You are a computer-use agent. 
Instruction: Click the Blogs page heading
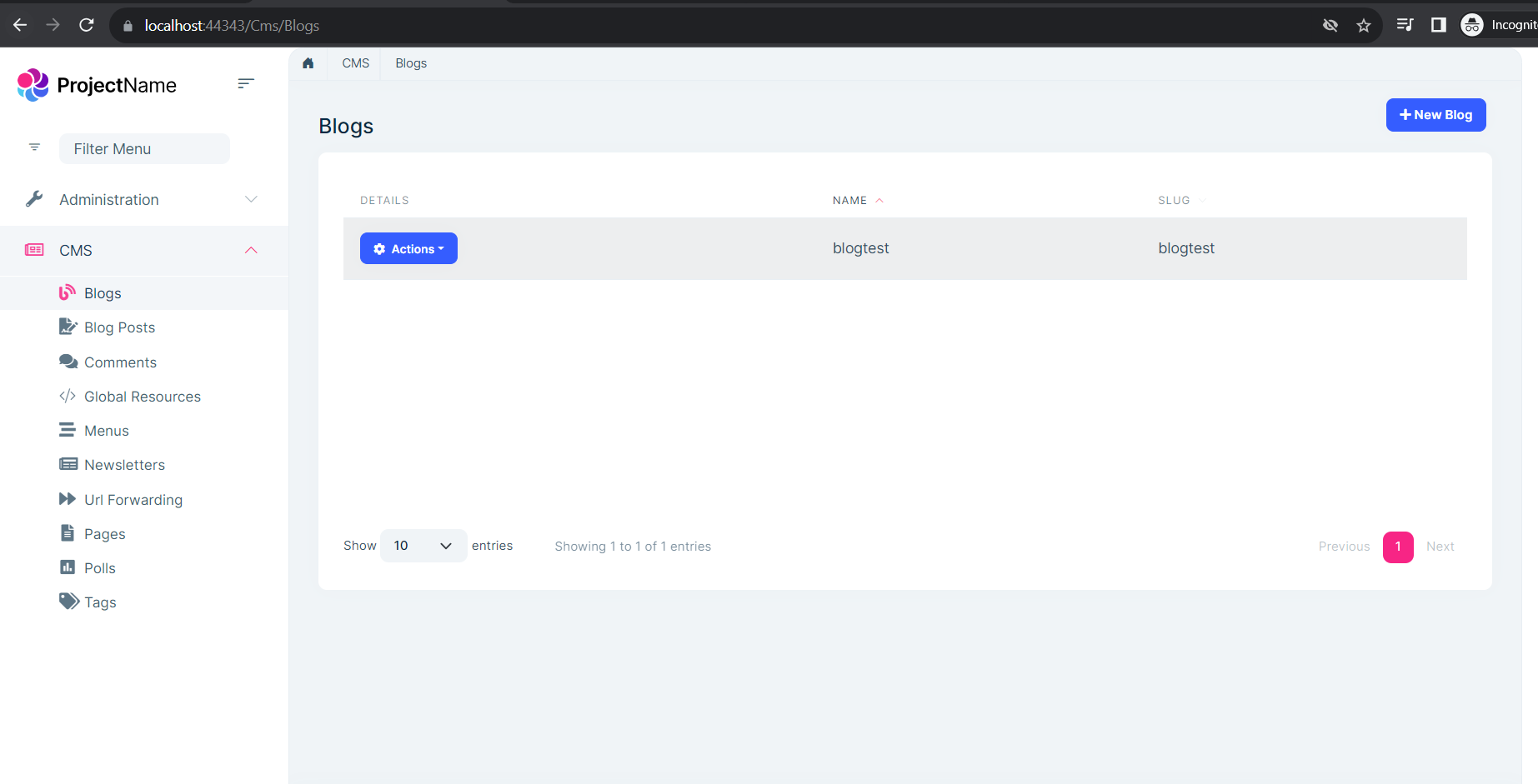click(346, 127)
